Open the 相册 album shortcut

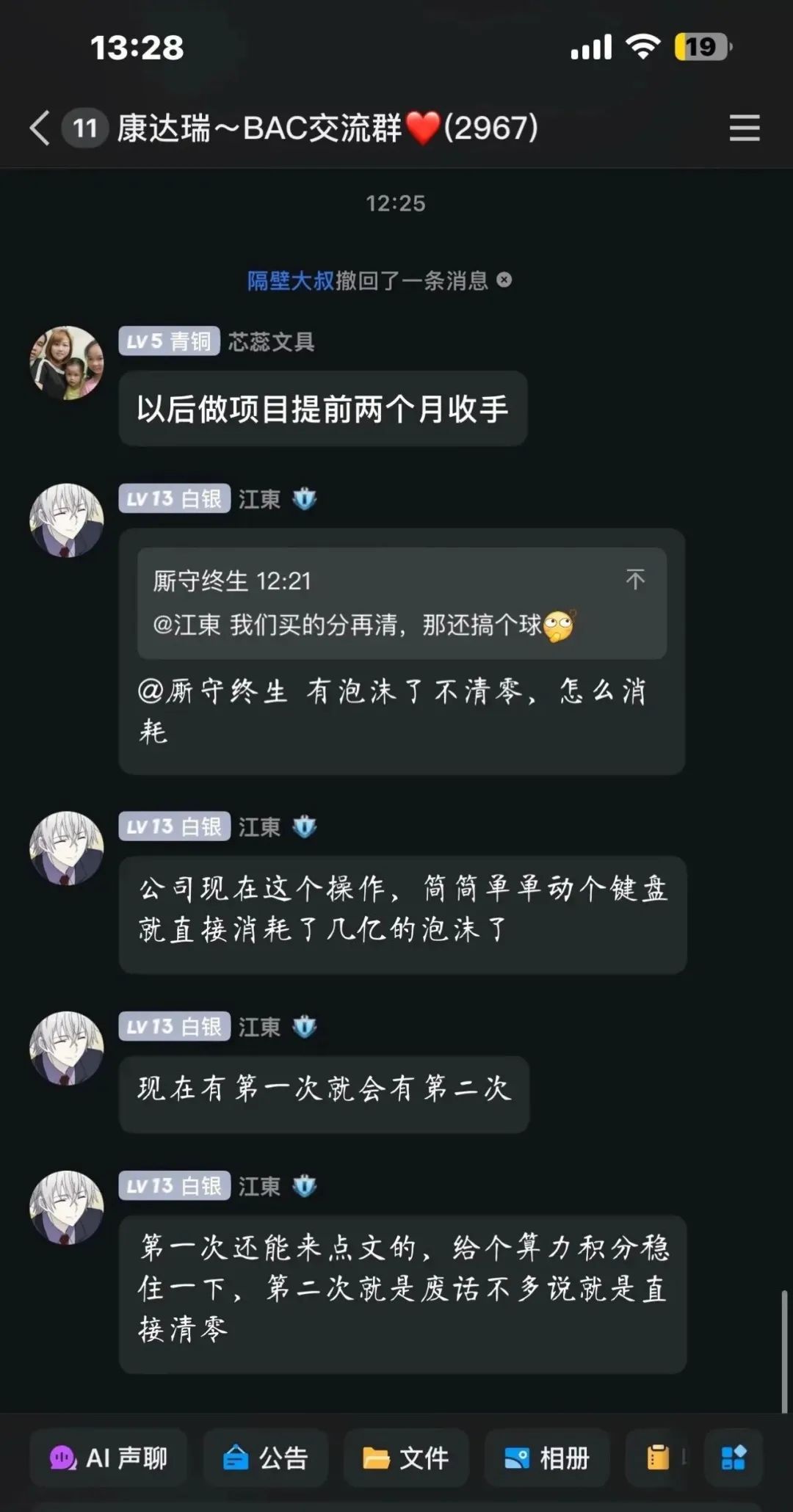click(x=547, y=1458)
